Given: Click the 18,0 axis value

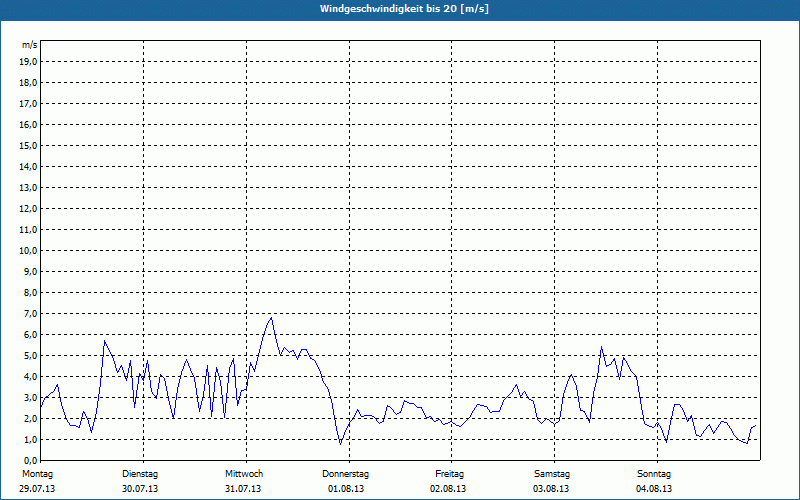Looking at the screenshot, I should tap(29, 83).
